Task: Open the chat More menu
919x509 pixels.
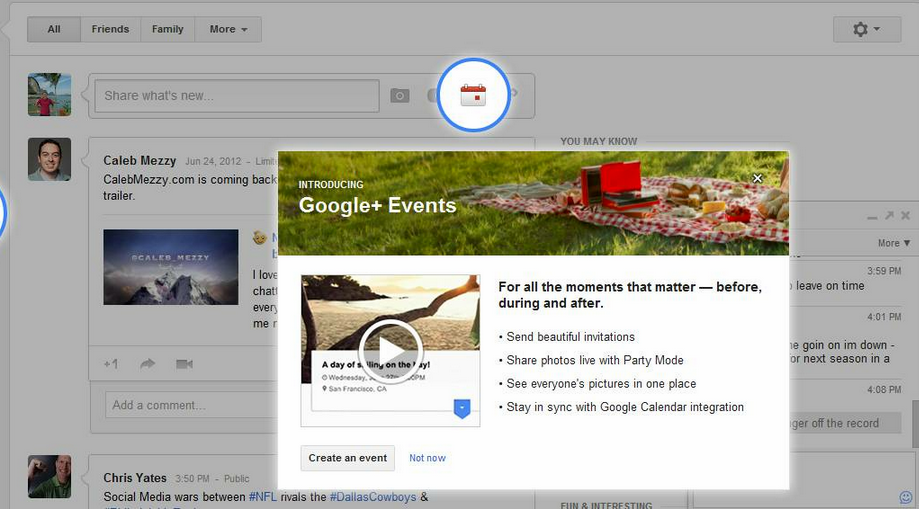Action: click(x=894, y=243)
